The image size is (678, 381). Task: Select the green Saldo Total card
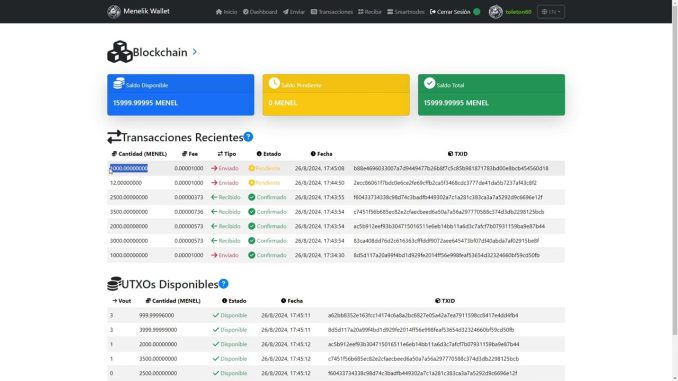[x=491, y=95]
